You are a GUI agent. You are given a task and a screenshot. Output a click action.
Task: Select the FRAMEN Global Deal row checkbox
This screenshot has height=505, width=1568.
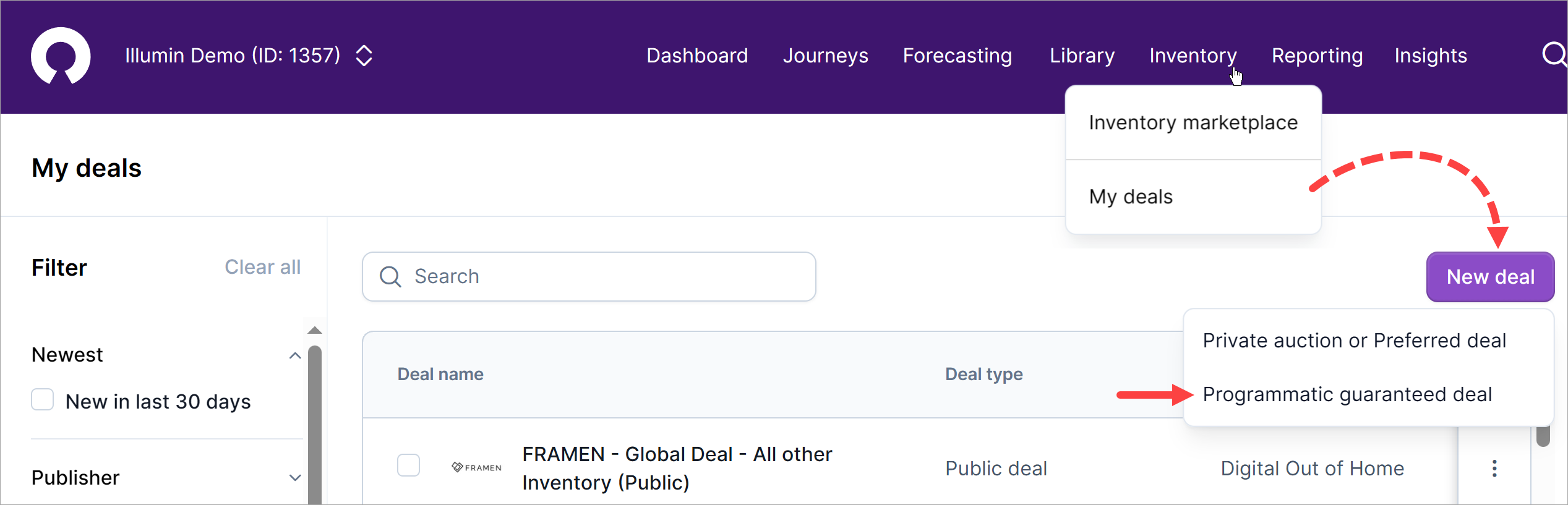[408, 465]
